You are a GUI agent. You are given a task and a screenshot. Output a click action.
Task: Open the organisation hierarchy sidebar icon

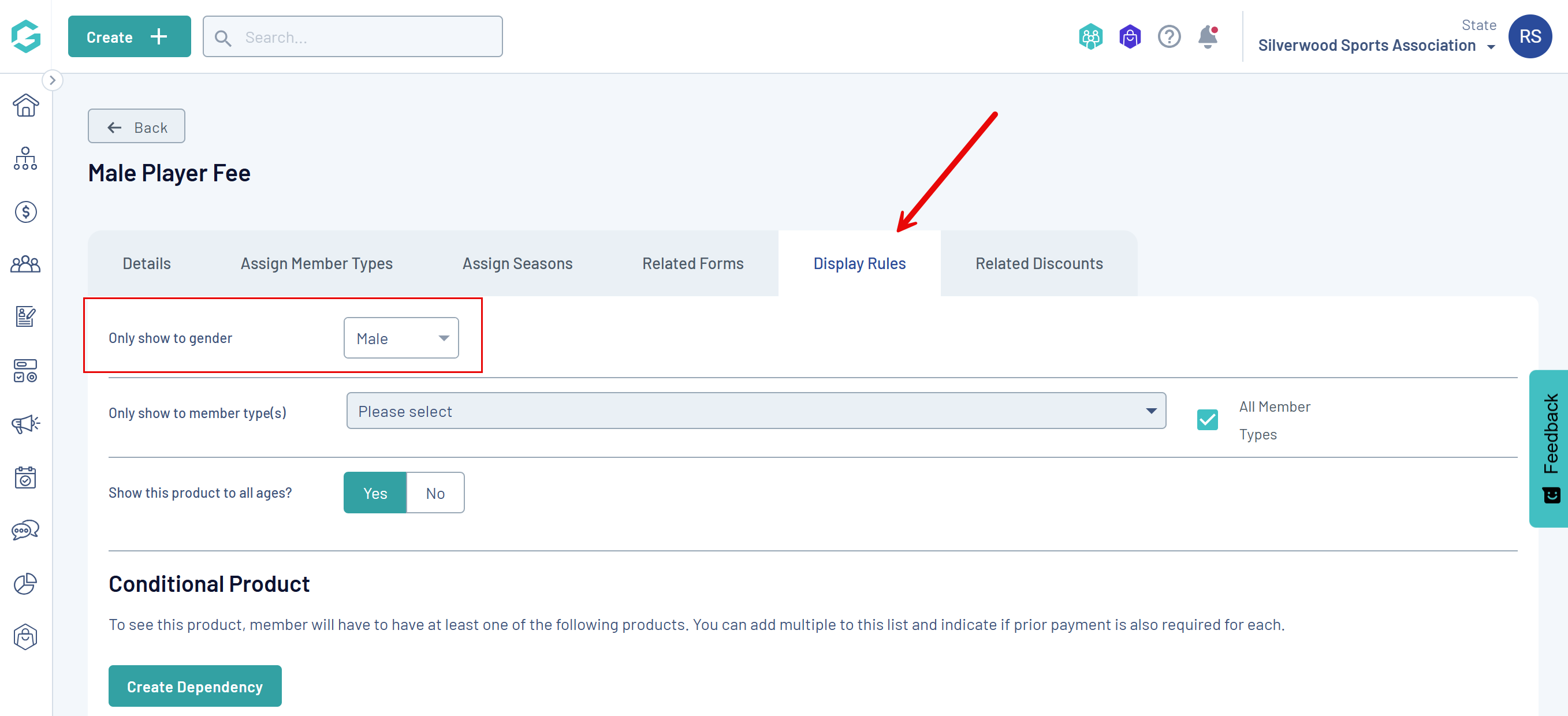pos(25,159)
